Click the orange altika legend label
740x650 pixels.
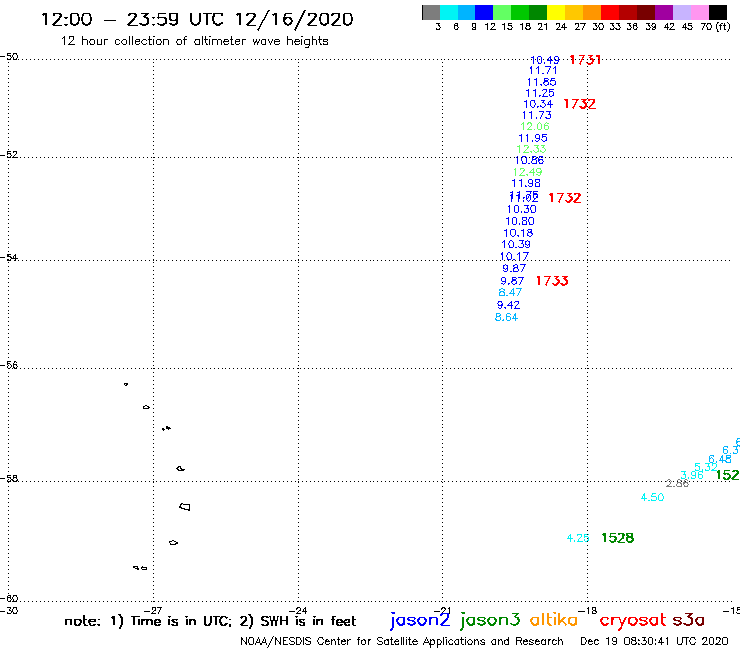click(x=554, y=619)
